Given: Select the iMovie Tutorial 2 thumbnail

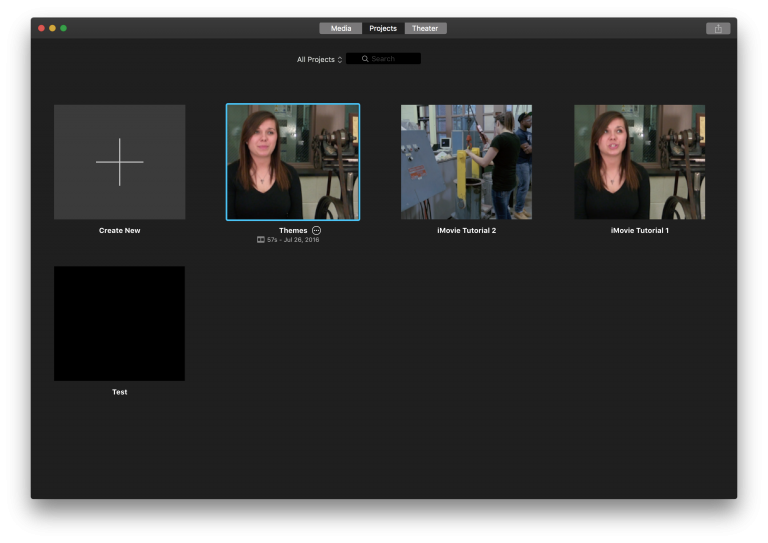Looking at the screenshot, I should point(466,162).
